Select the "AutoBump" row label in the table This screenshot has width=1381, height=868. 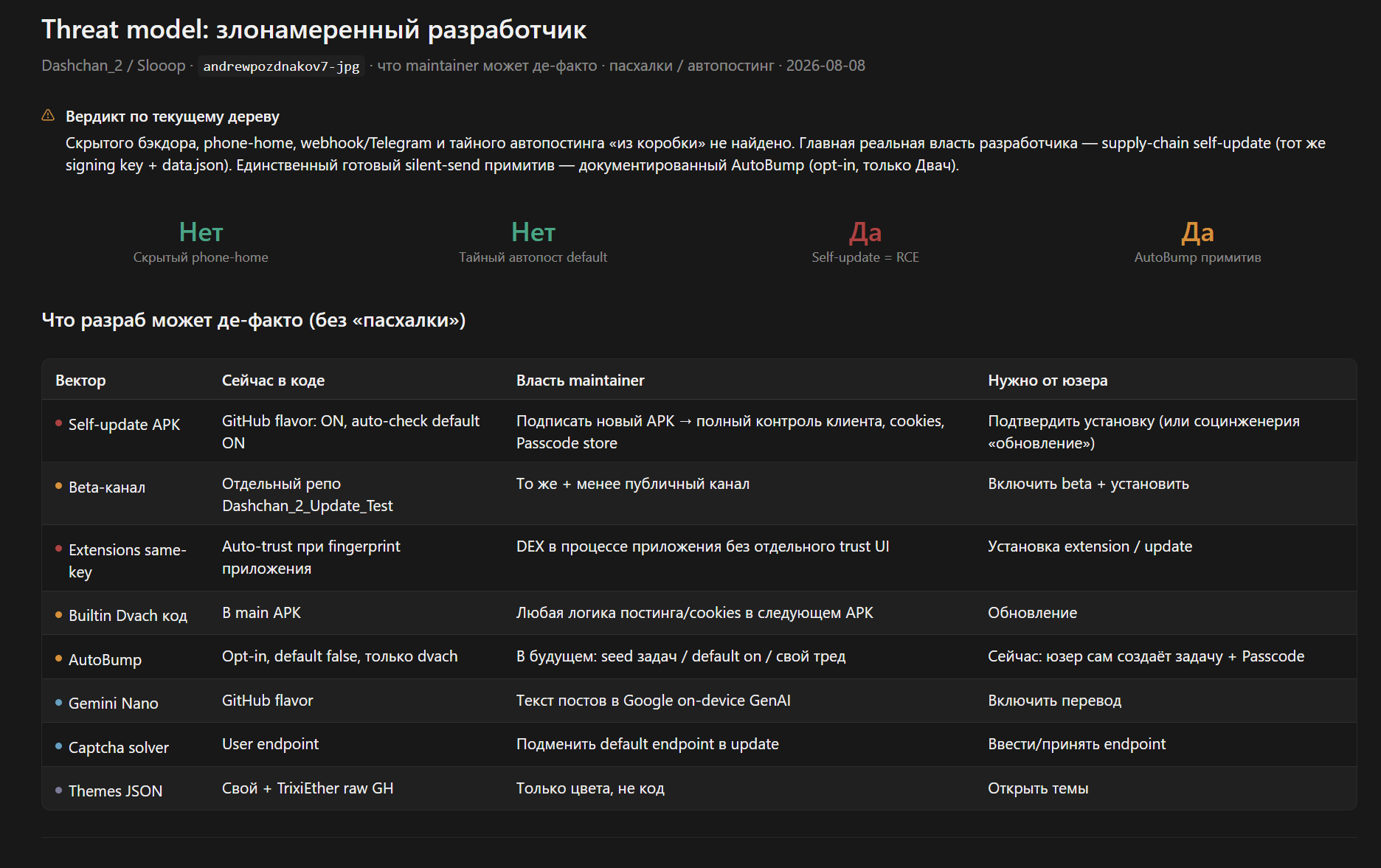pyautogui.click(x=105, y=660)
